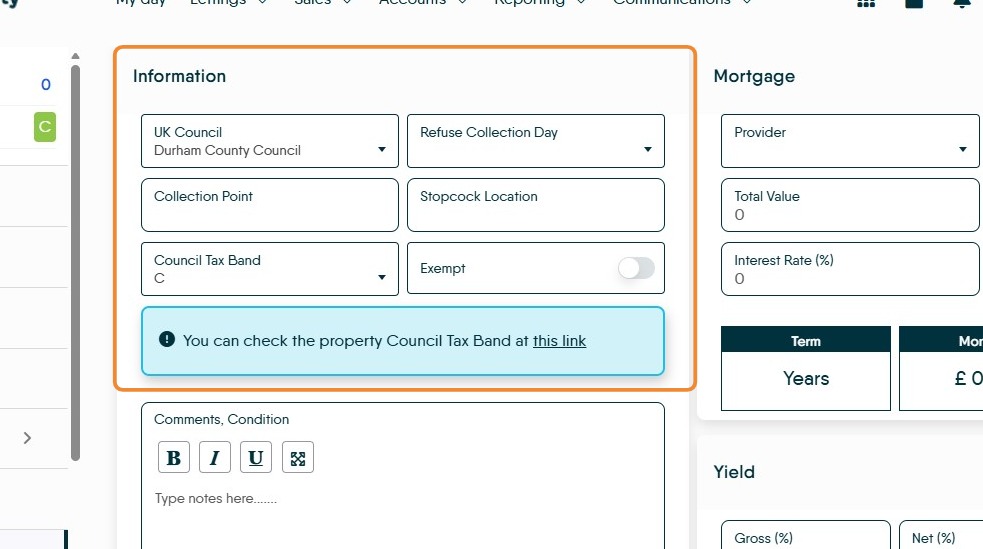This screenshot has height=549, width=983.
Task: Open the mortgage Provider dropdown
Action: (849, 141)
